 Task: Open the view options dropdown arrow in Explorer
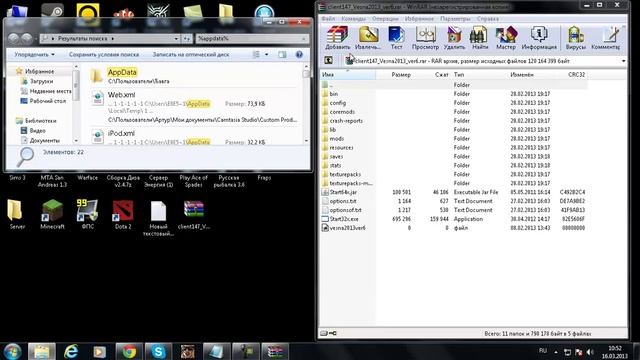[x=267, y=54]
